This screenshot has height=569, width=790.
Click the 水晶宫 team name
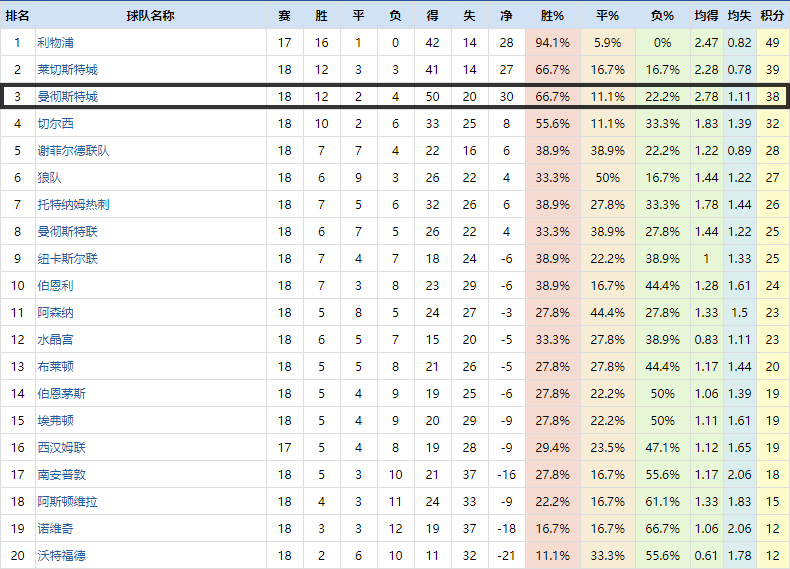55,340
